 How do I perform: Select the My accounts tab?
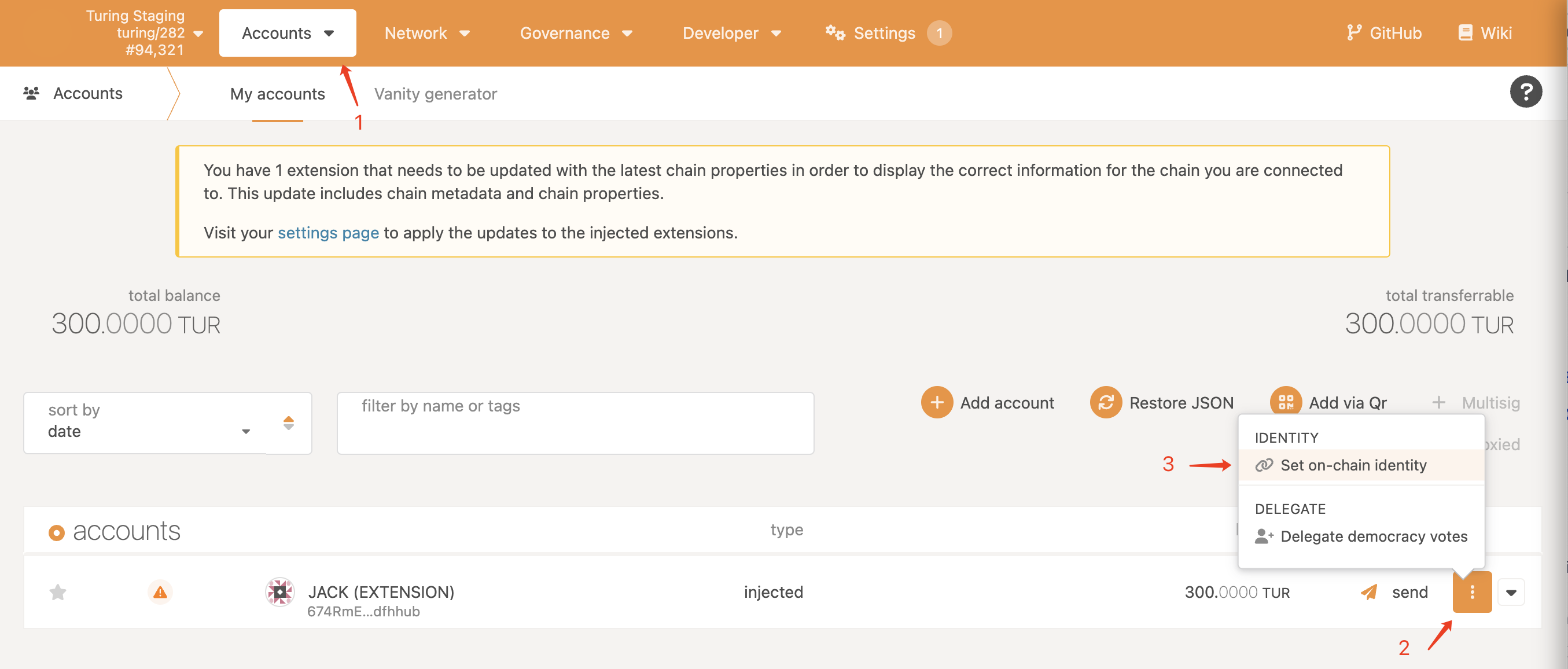pos(278,94)
